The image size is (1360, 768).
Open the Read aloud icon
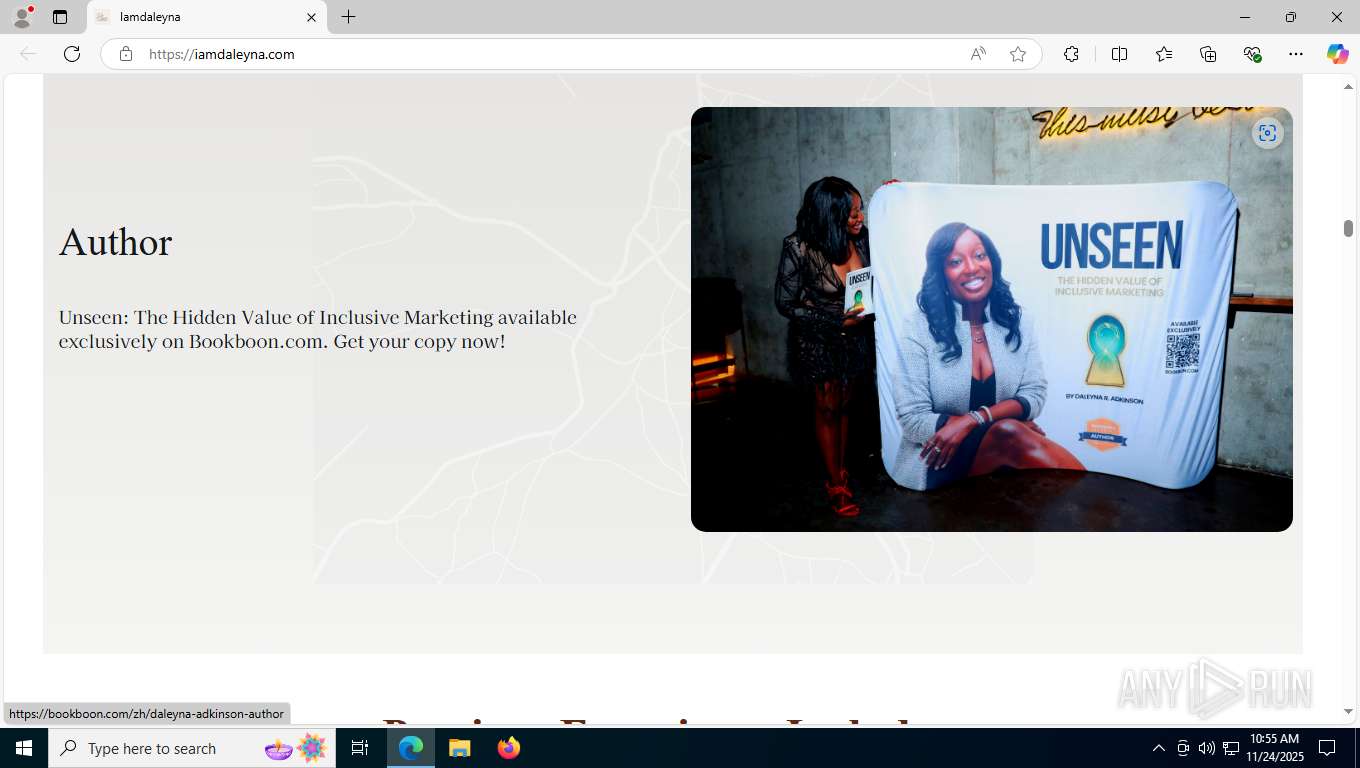978,54
